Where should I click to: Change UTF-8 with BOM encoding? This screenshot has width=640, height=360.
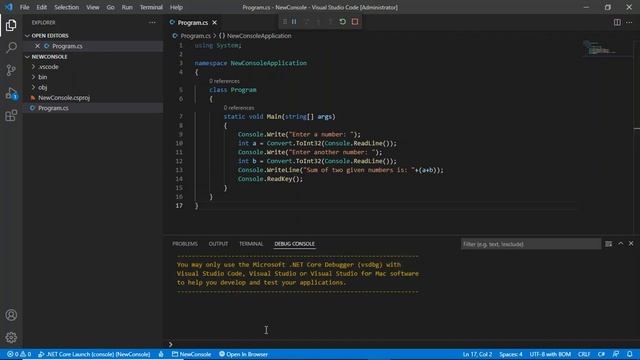point(550,354)
